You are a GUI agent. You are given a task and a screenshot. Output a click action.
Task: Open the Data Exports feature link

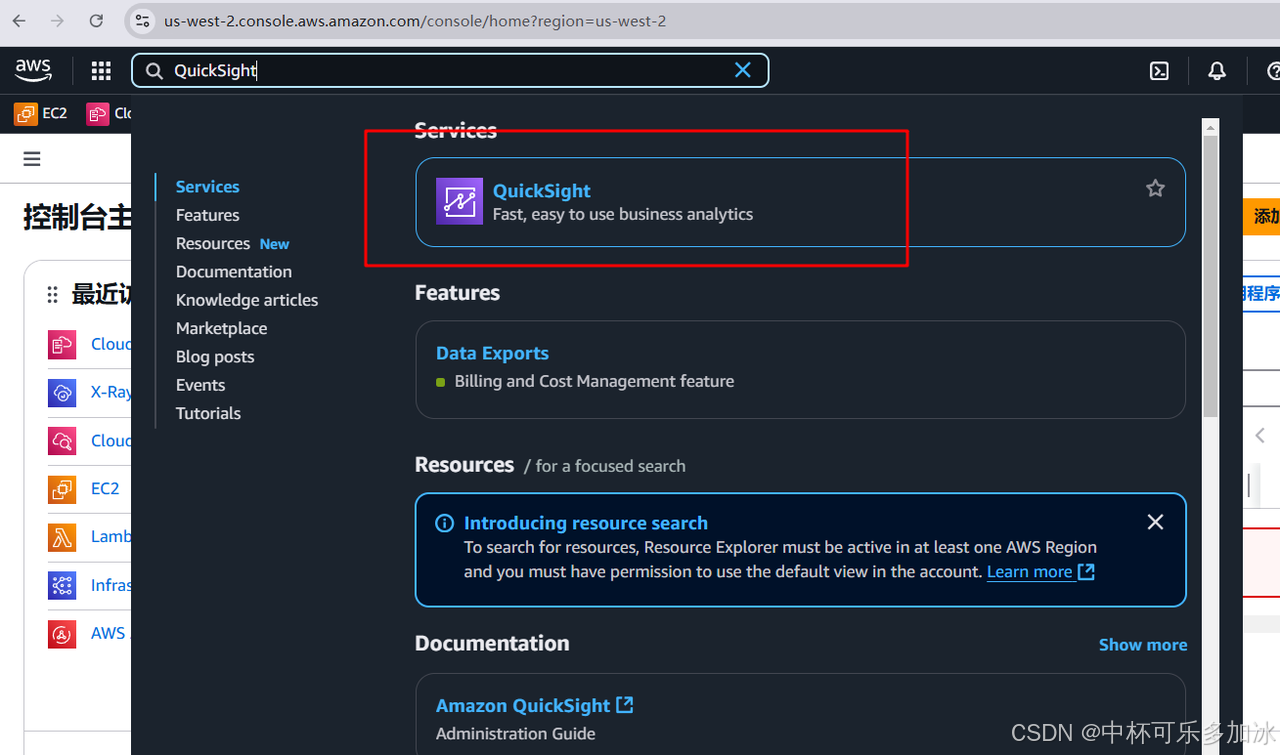(492, 353)
